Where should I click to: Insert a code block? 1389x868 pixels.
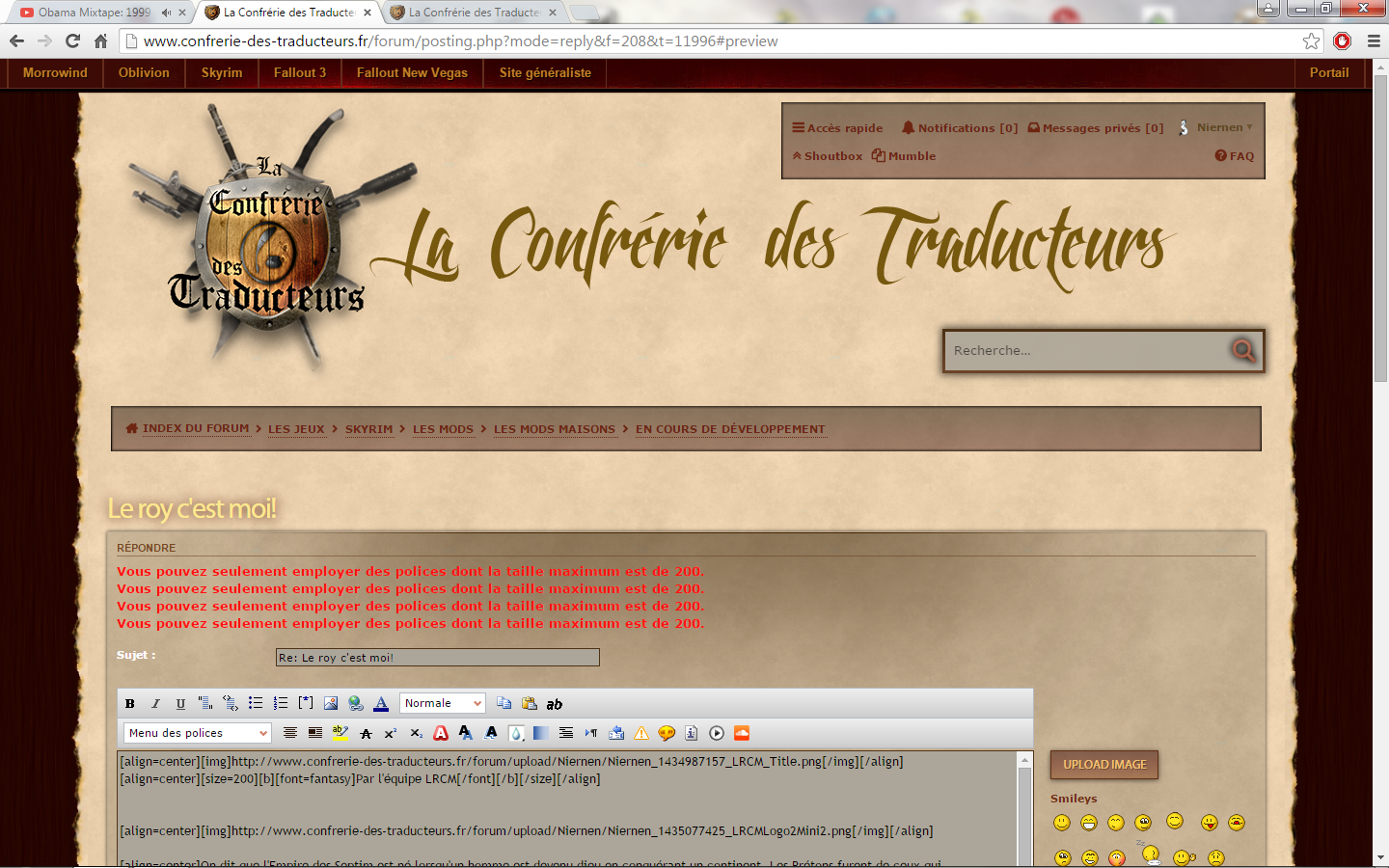click(x=231, y=703)
